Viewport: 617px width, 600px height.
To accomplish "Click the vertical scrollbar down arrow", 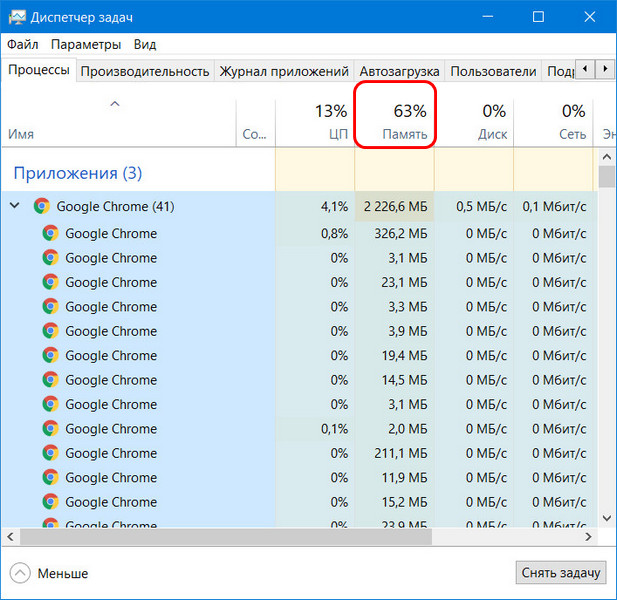I will coord(606,518).
